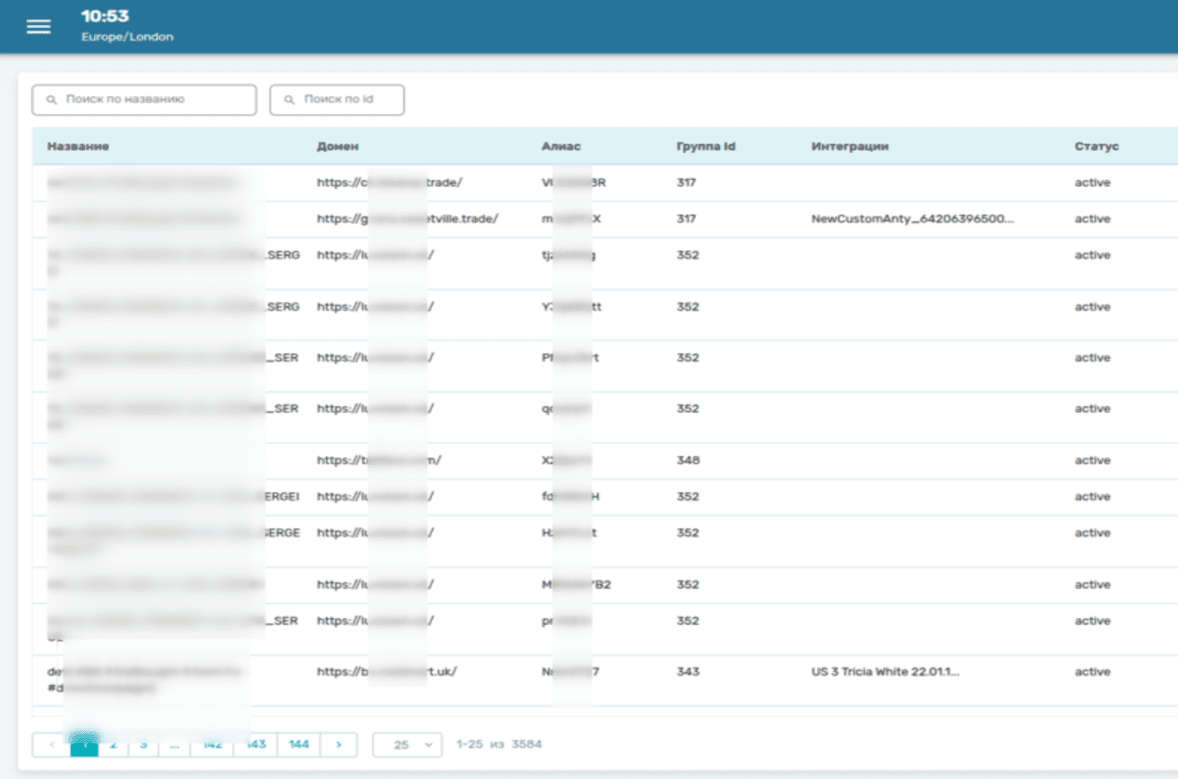The width and height of the screenshot is (1178, 779).
Task: Sort by the 'Название' column header
Action: click(78, 147)
